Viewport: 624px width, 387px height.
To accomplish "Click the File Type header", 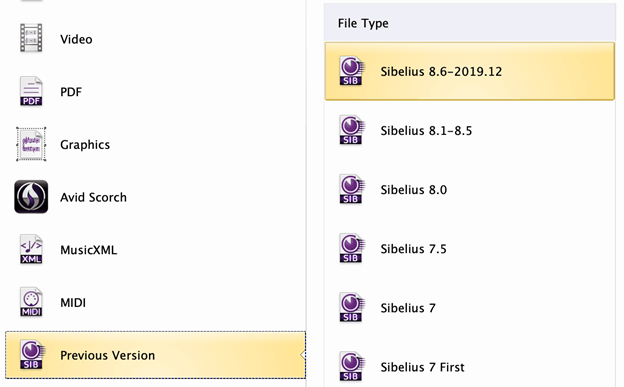I will (363, 23).
